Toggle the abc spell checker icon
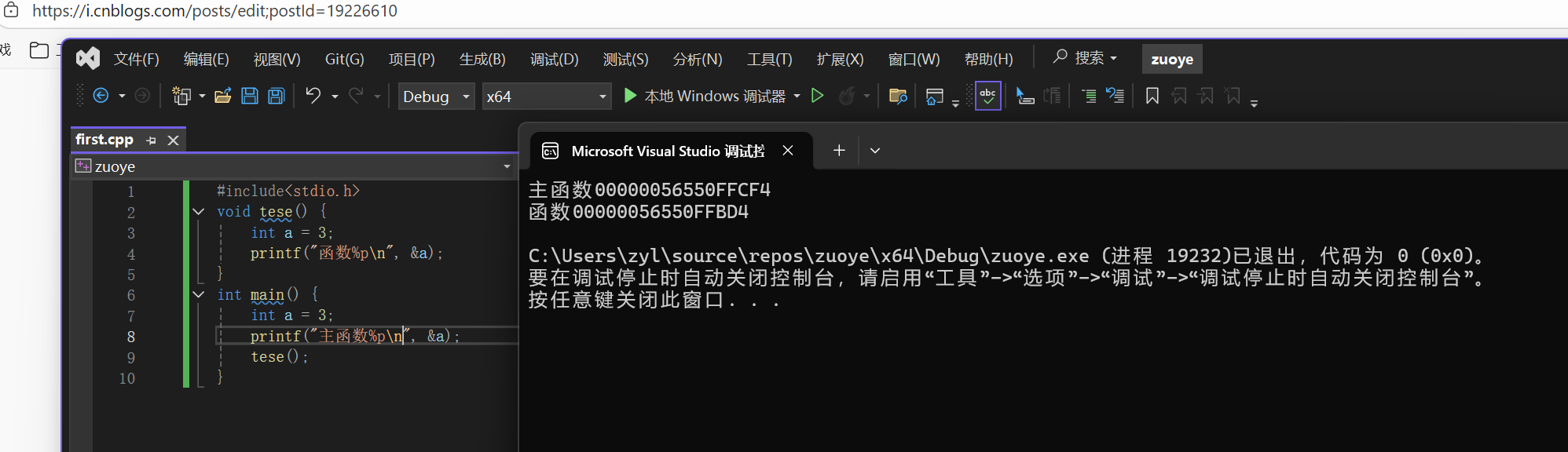This screenshot has width=1568, height=452. pos(987,96)
